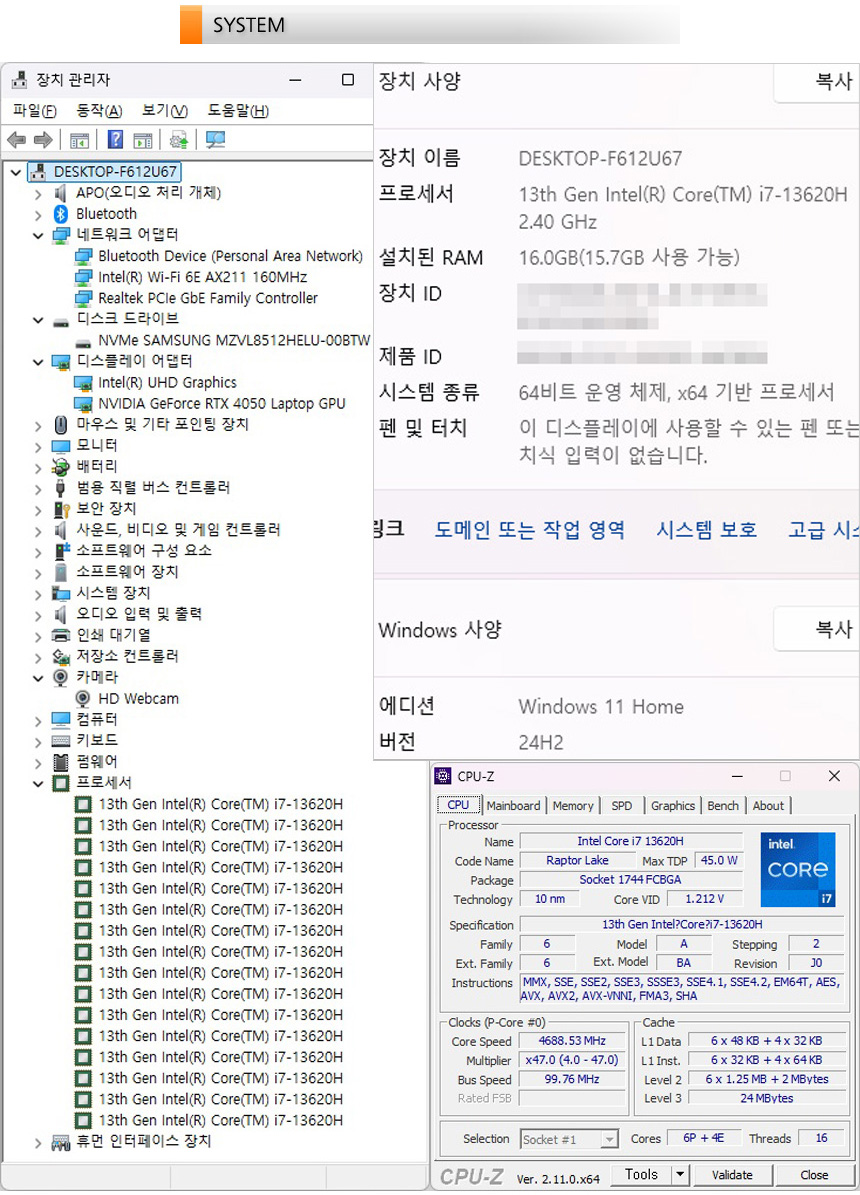Click the Intel Core i7 logo in CPU-Z

(x=797, y=869)
